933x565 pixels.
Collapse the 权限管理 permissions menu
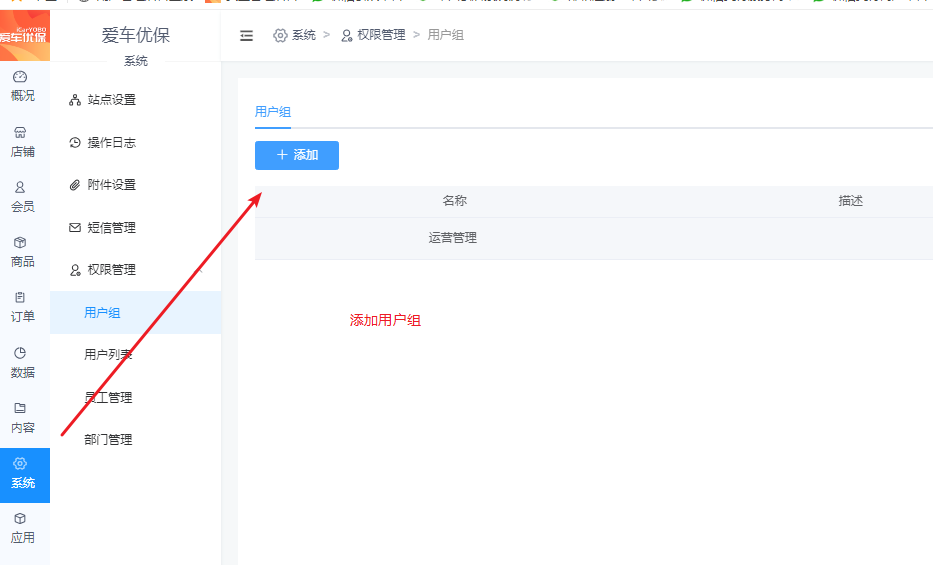(135, 270)
